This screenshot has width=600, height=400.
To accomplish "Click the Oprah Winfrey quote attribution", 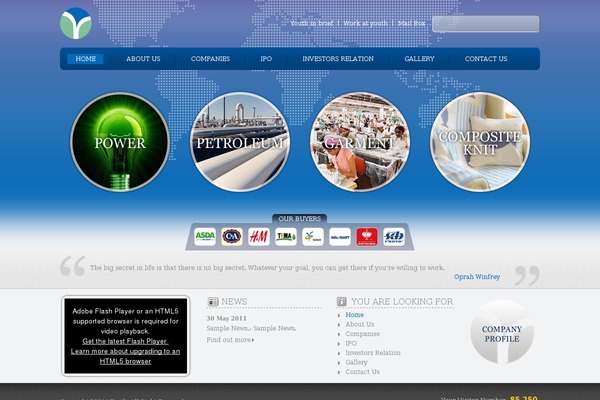I will (477, 276).
